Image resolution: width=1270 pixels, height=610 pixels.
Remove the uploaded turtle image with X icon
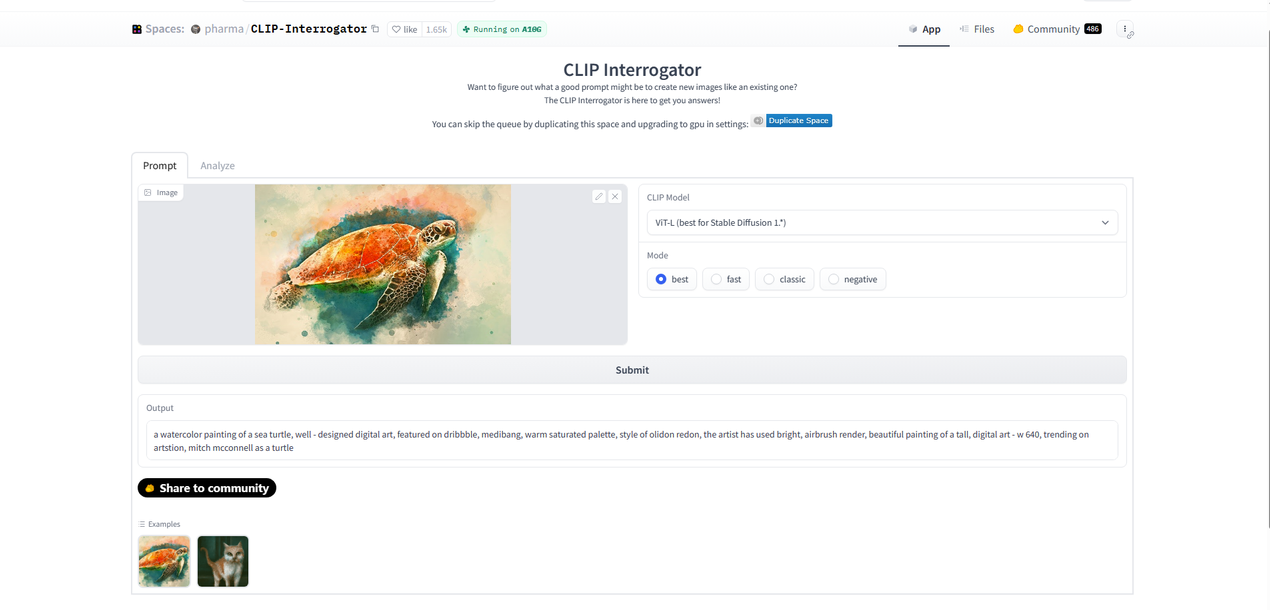point(615,196)
